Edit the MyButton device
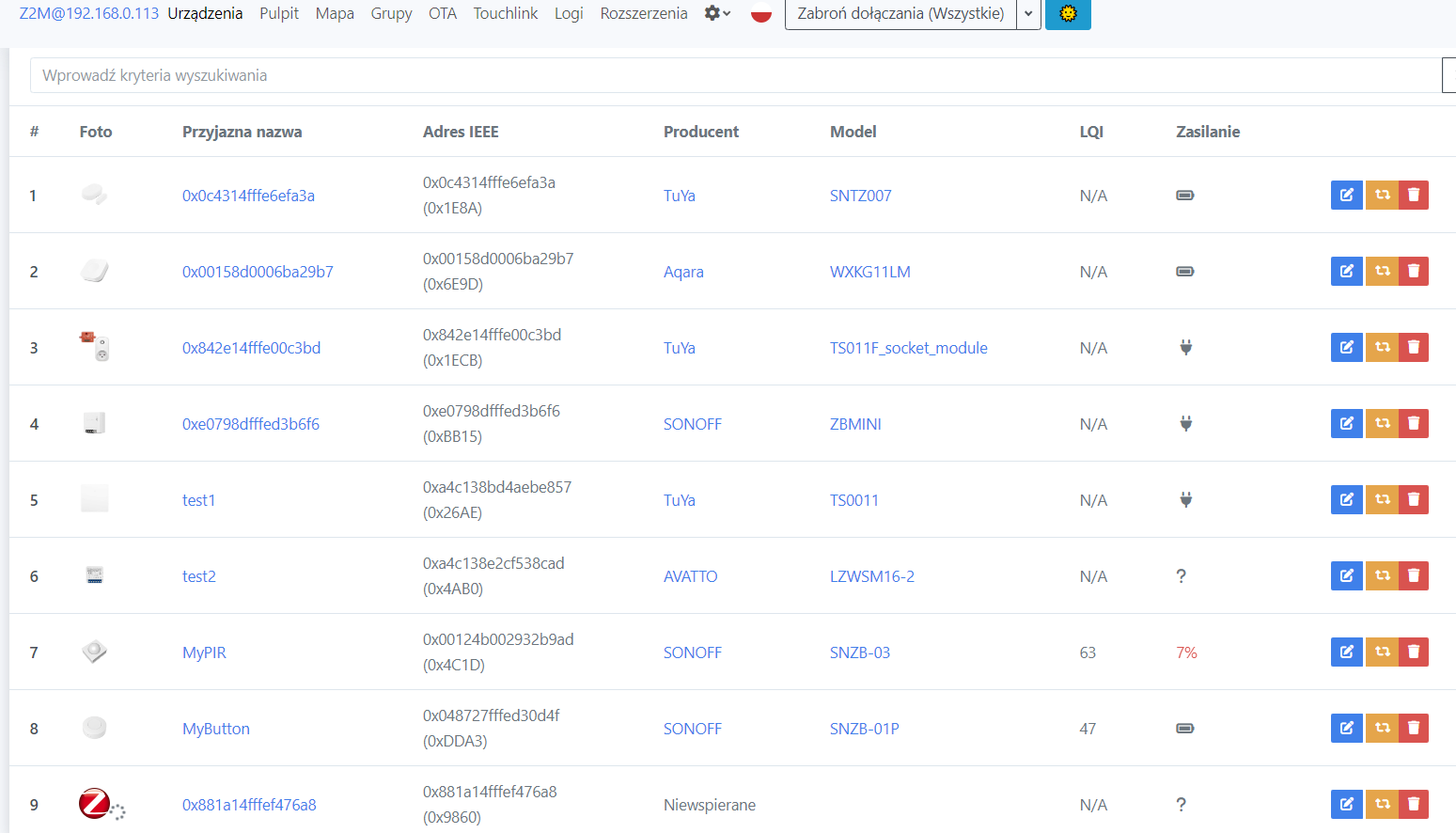Viewport: 1456px width, 833px height. click(x=1346, y=728)
